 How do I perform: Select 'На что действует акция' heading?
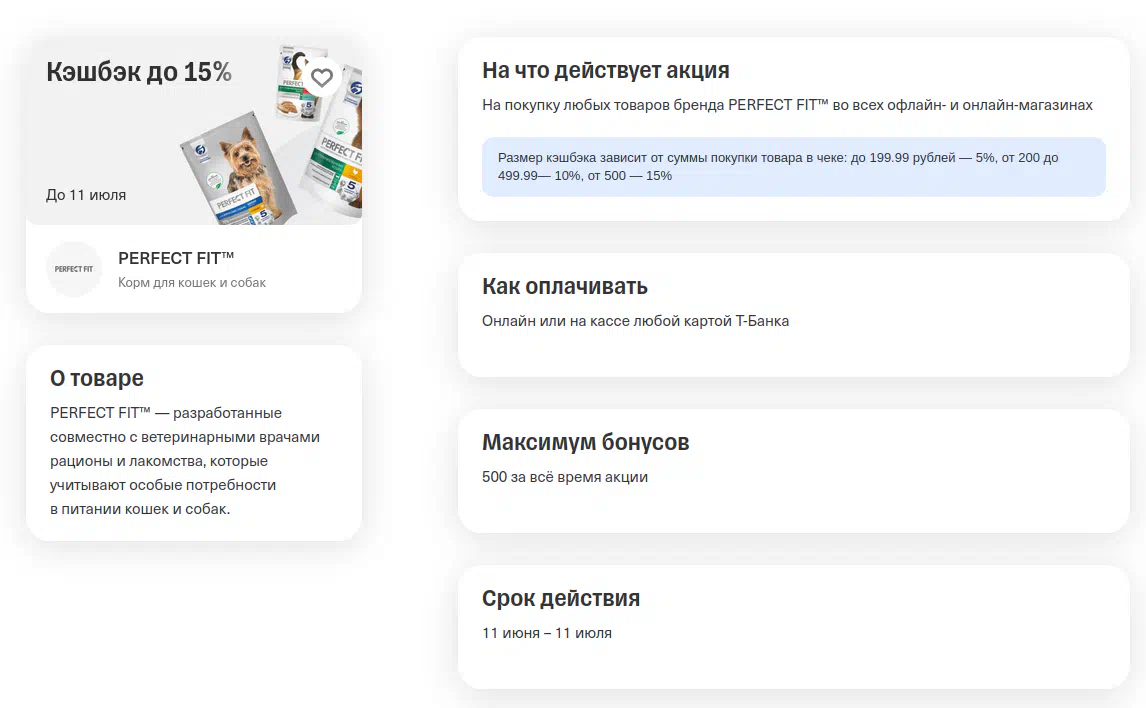[x=606, y=70]
